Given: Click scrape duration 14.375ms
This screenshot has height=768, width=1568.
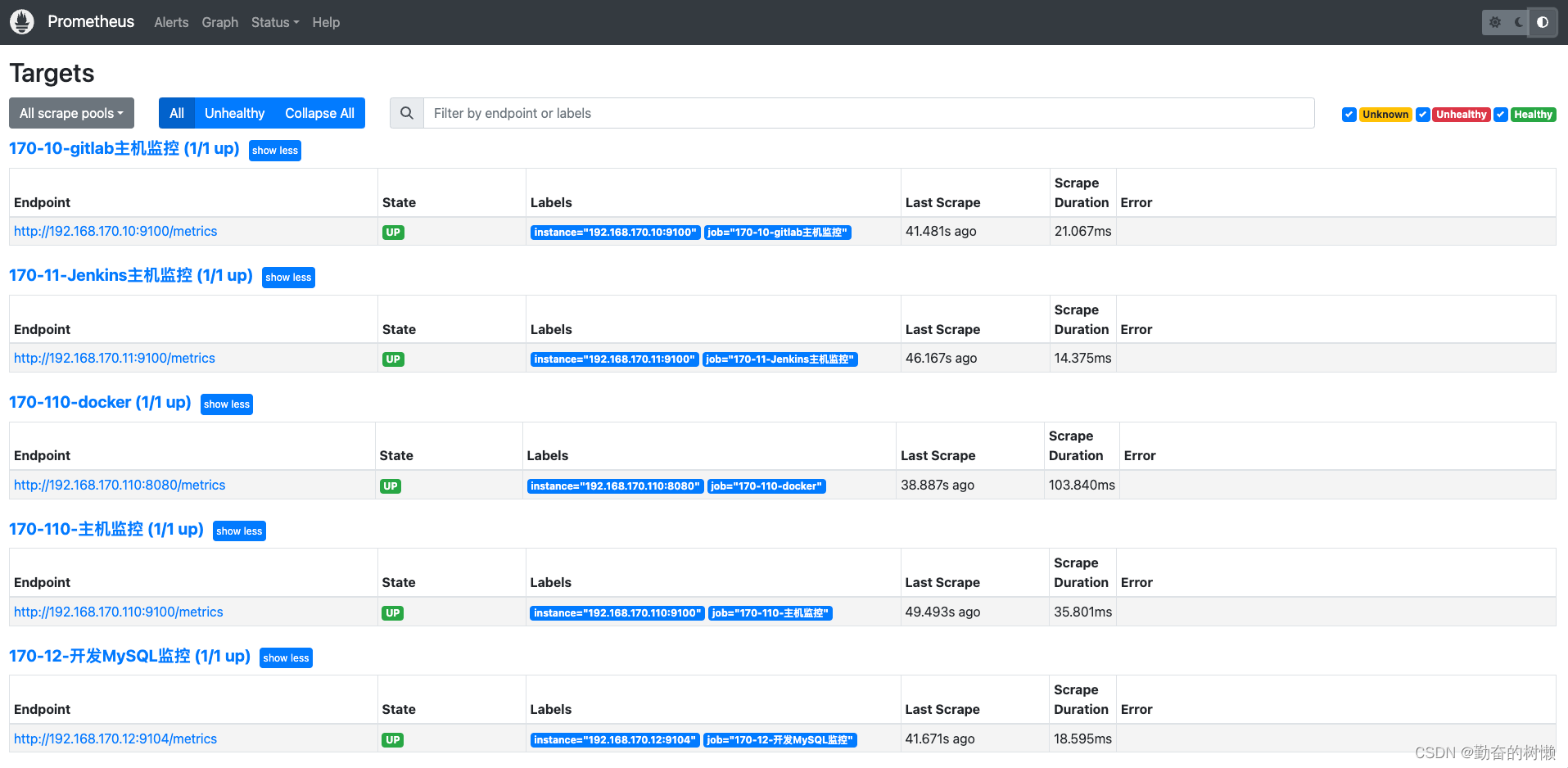Looking at the screenshot, I should [x=1083, y=358].
